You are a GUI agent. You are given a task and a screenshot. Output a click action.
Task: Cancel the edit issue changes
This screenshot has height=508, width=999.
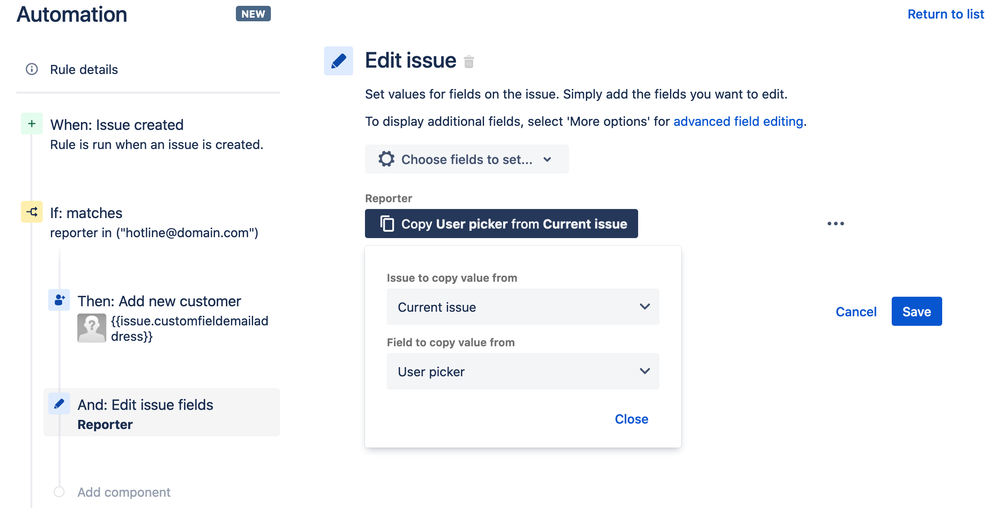(856, 312)
